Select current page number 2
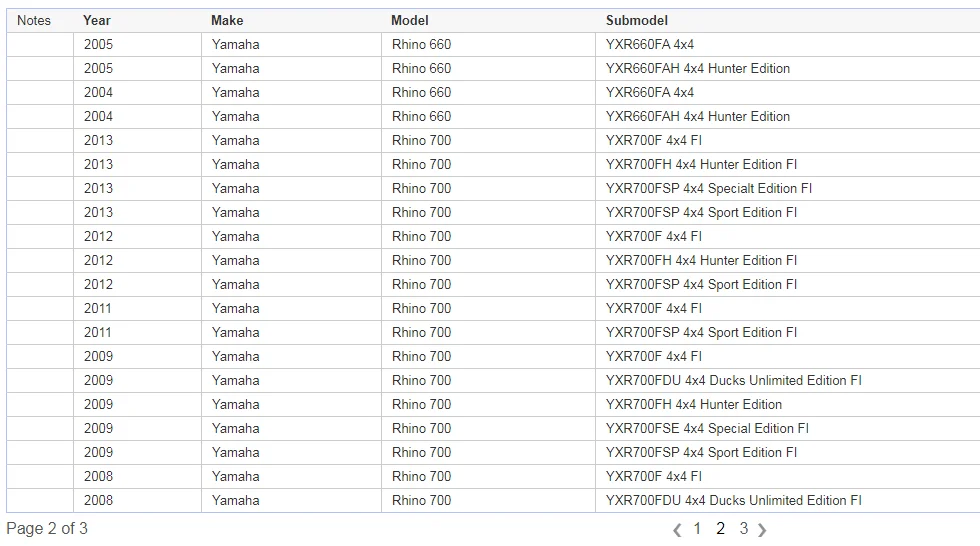Image resolution: width=980 pixels, height=546 pixels. (x=721, y=529)
